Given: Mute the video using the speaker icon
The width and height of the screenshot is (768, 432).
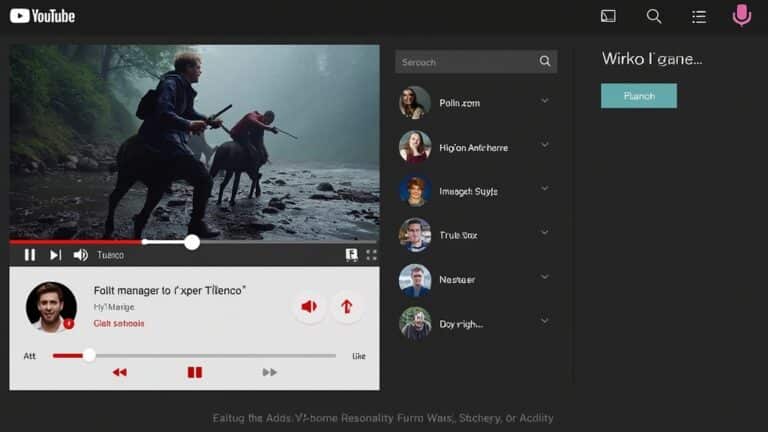Looking at the screenshot, I should [x=80, y=255].
